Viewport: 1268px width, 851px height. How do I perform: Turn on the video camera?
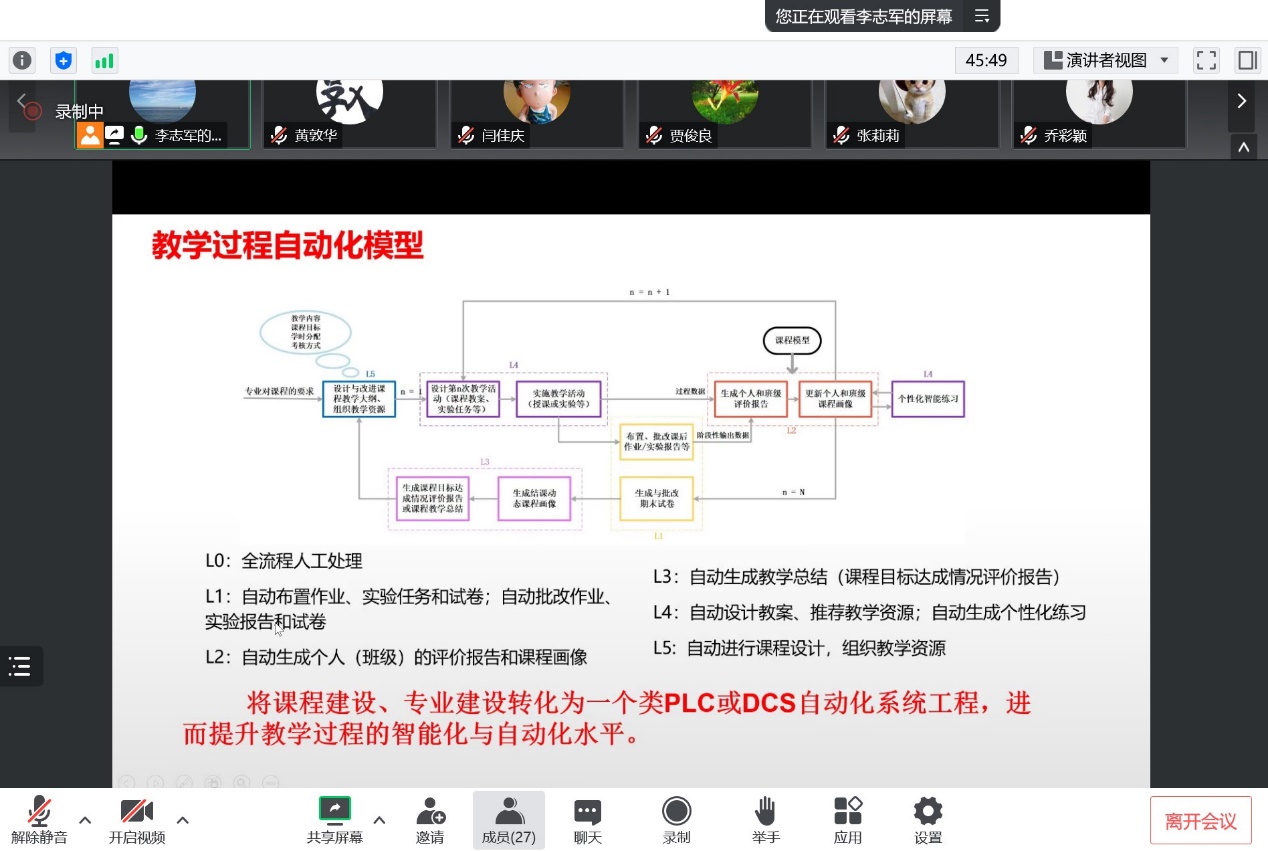coord(137,820)
